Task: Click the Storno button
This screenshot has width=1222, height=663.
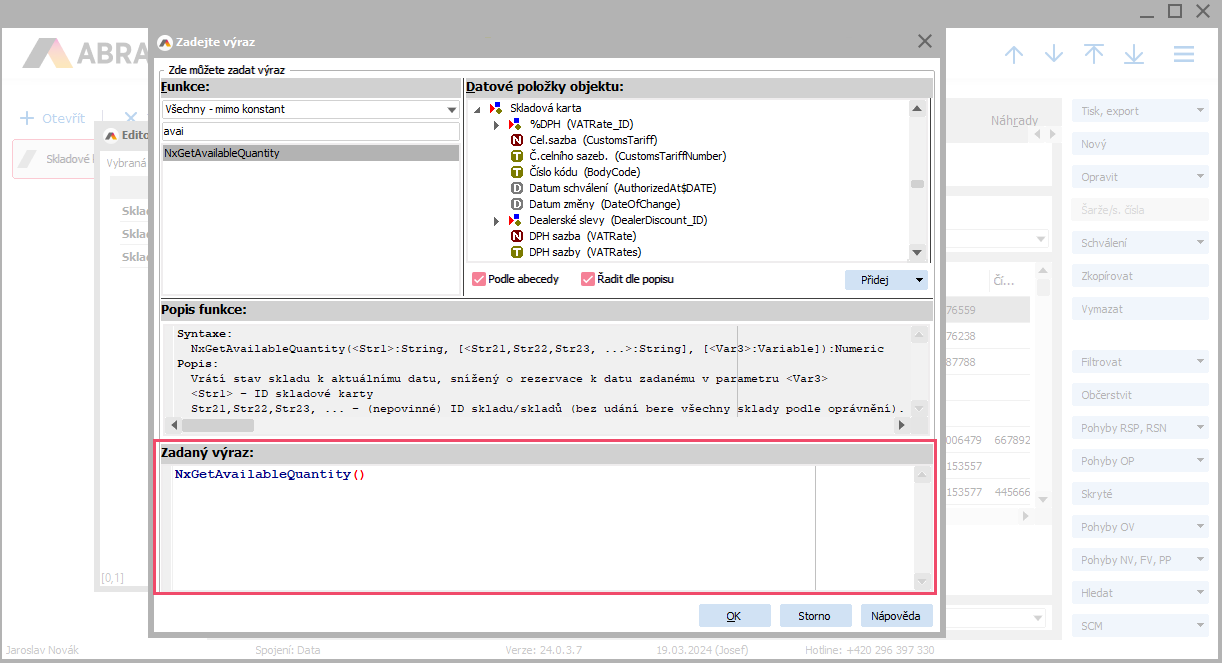Action: click(814, 616)
